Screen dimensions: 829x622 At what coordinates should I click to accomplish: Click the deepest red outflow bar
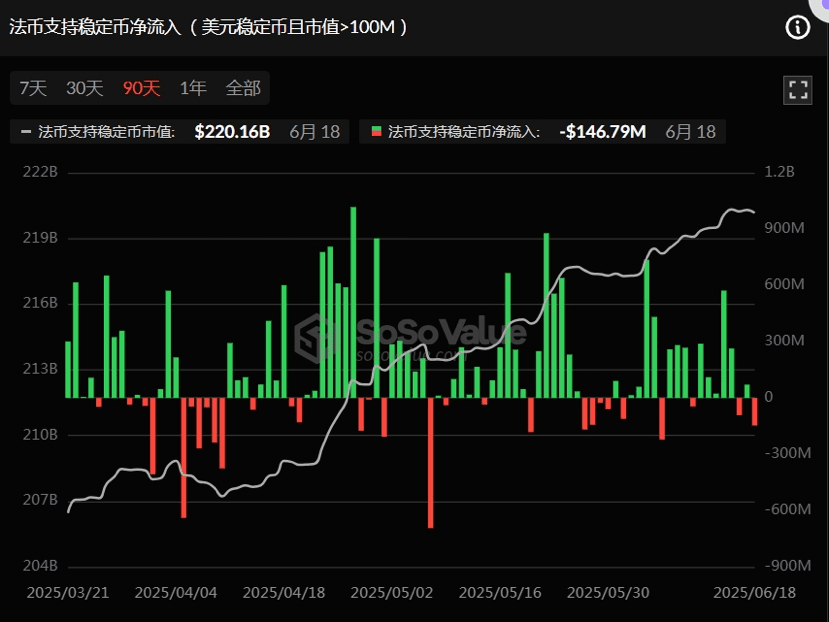tap(430, 463)
